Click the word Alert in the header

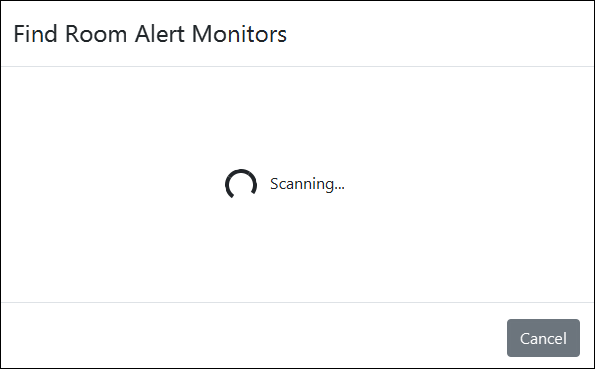160,34
